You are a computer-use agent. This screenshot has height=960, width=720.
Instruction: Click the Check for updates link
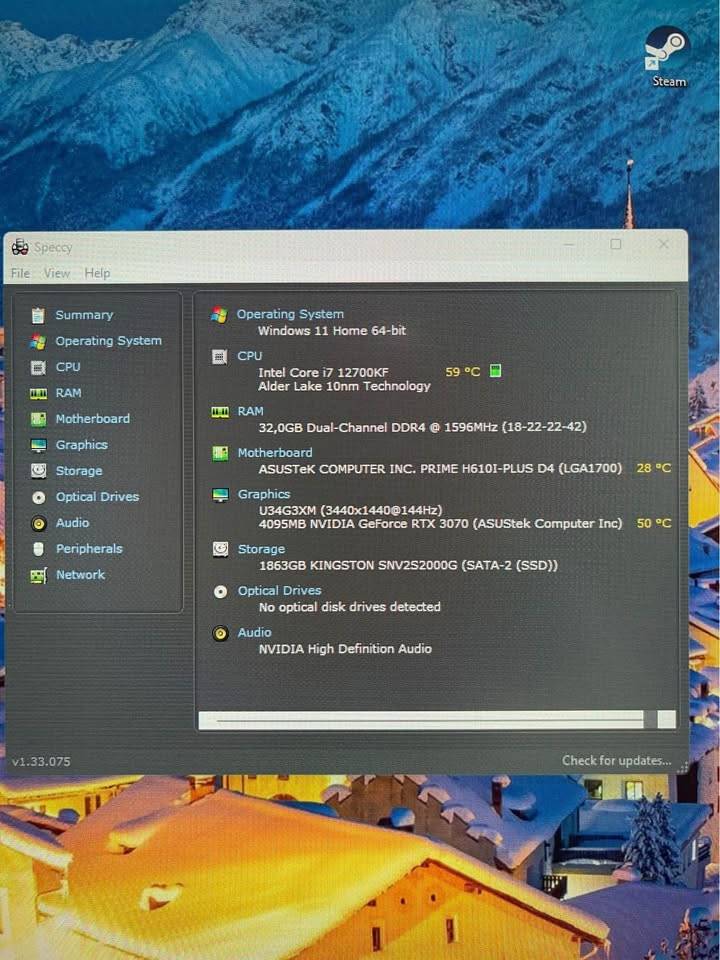[617, 760]
